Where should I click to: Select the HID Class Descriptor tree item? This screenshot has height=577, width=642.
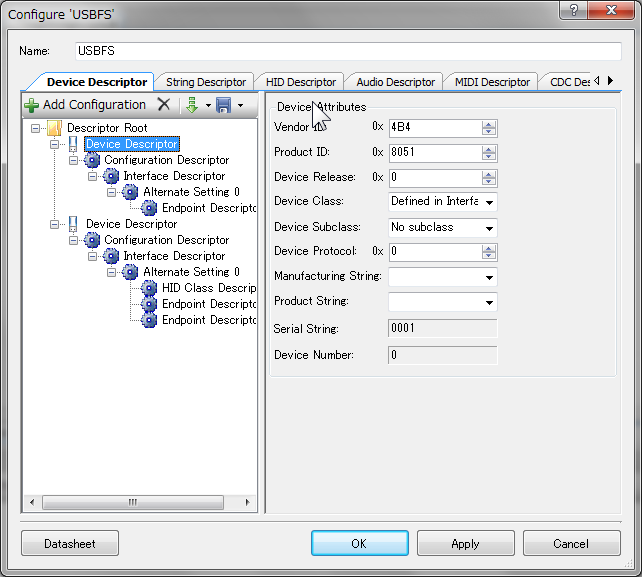point(209,288)
